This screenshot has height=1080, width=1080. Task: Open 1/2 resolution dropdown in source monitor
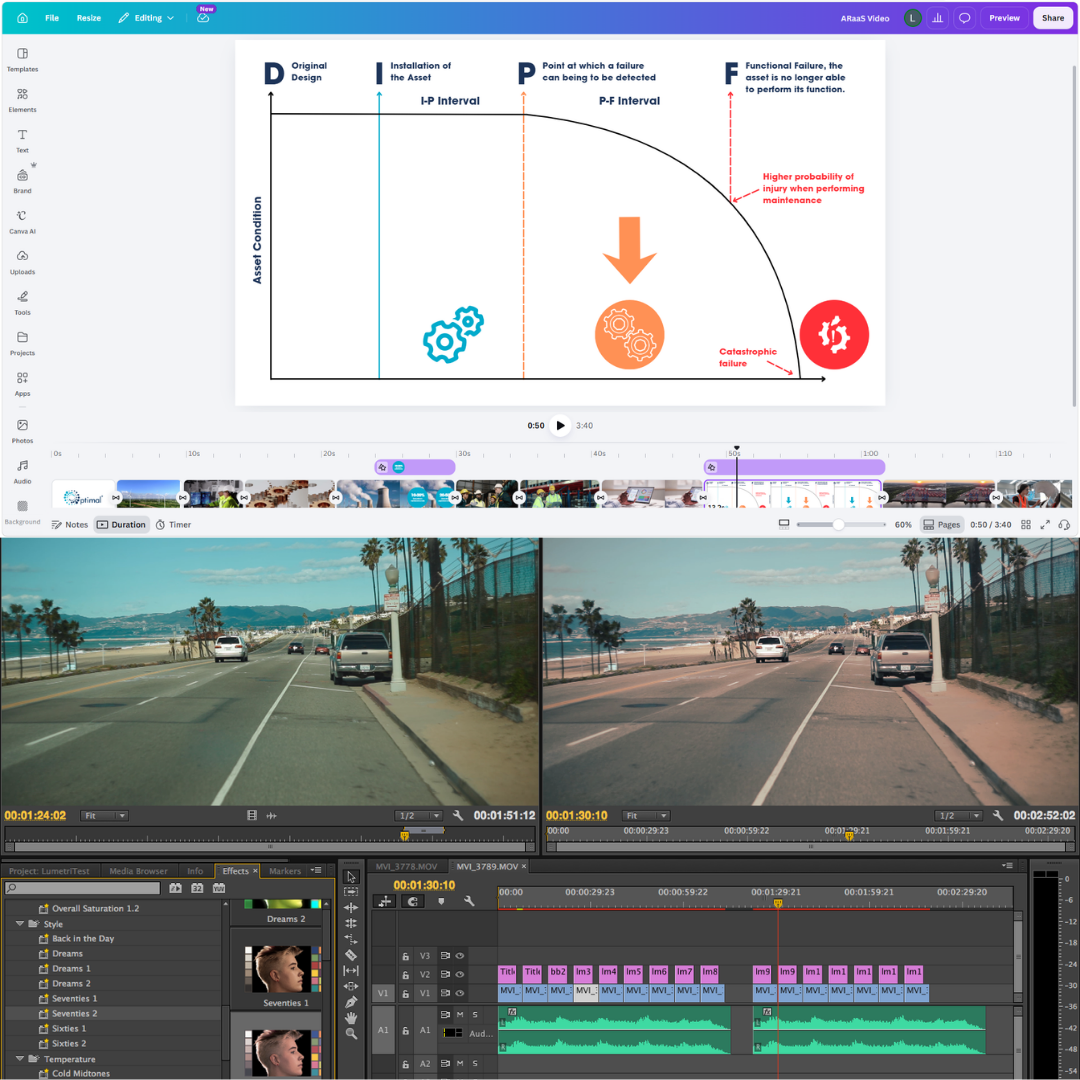tap(418, 816)
